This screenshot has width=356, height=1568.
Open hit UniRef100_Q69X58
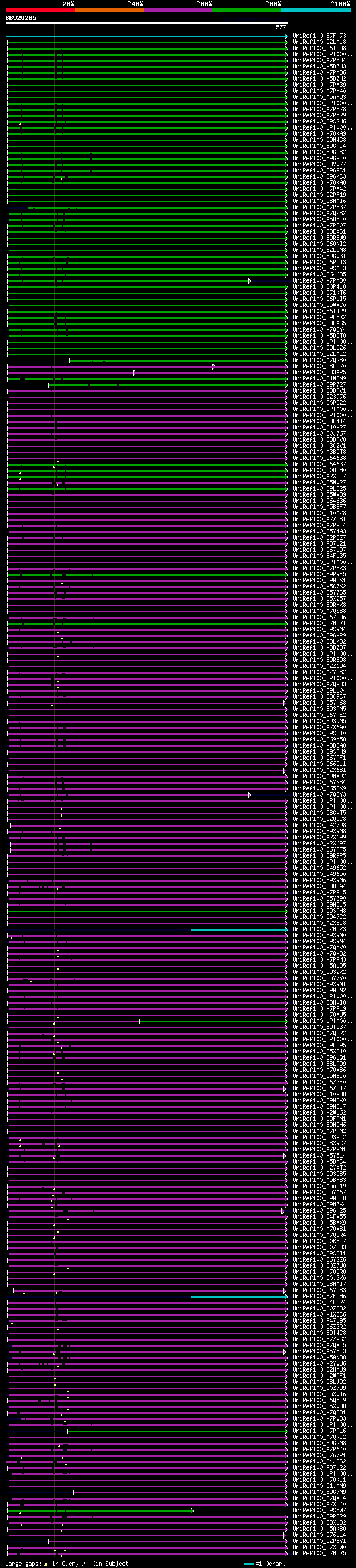[x=319, y=740]
